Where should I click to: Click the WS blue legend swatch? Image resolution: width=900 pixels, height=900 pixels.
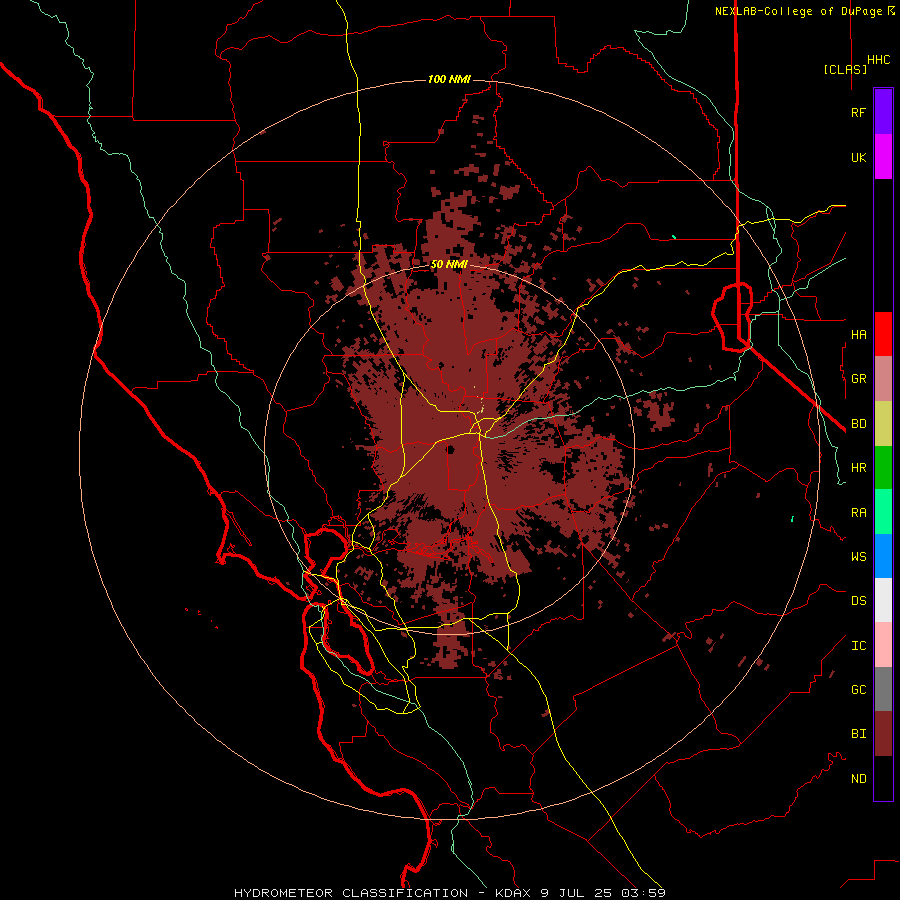[883, 556]
